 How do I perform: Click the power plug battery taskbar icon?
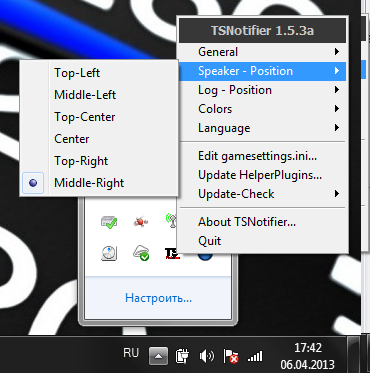coord(182,356)
